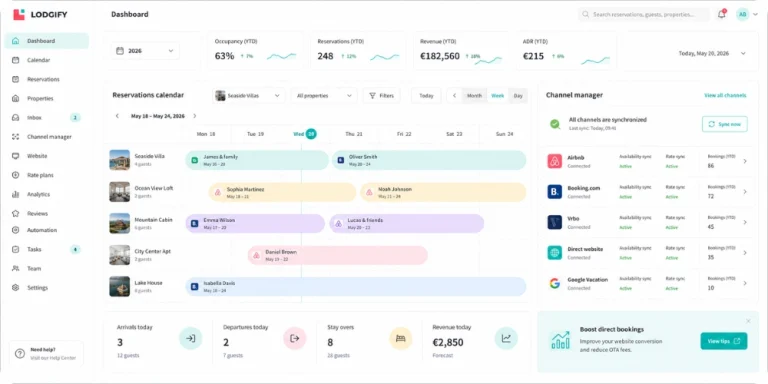Open the Isabella Davis reservation bar
This screenshot has width=768, height=384.
click(x=356, y=287)
